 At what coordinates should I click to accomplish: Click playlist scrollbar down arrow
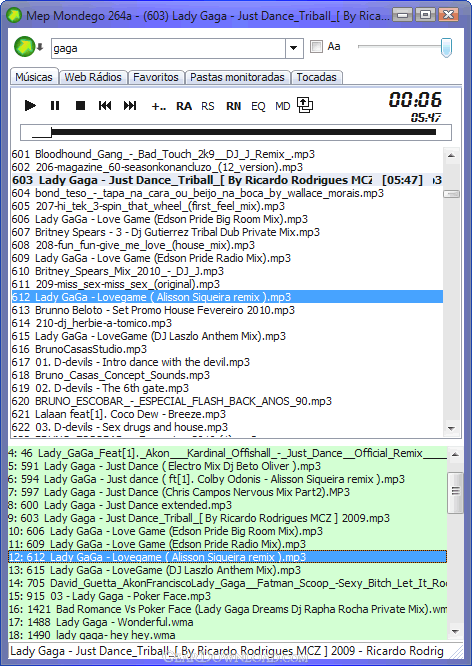tap(451, 429)
